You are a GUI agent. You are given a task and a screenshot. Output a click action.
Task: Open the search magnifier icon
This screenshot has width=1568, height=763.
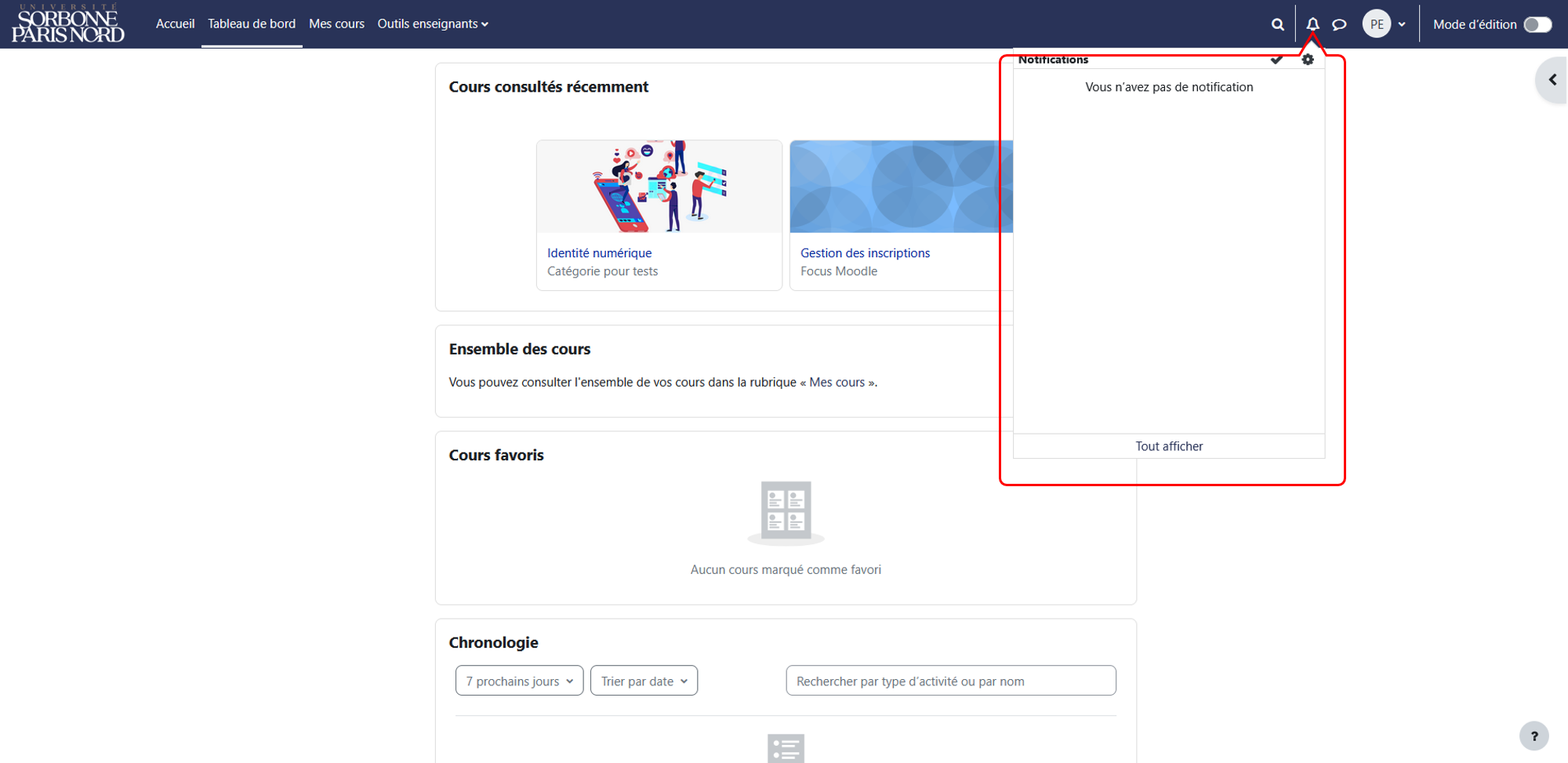[x=1277, y=24]
